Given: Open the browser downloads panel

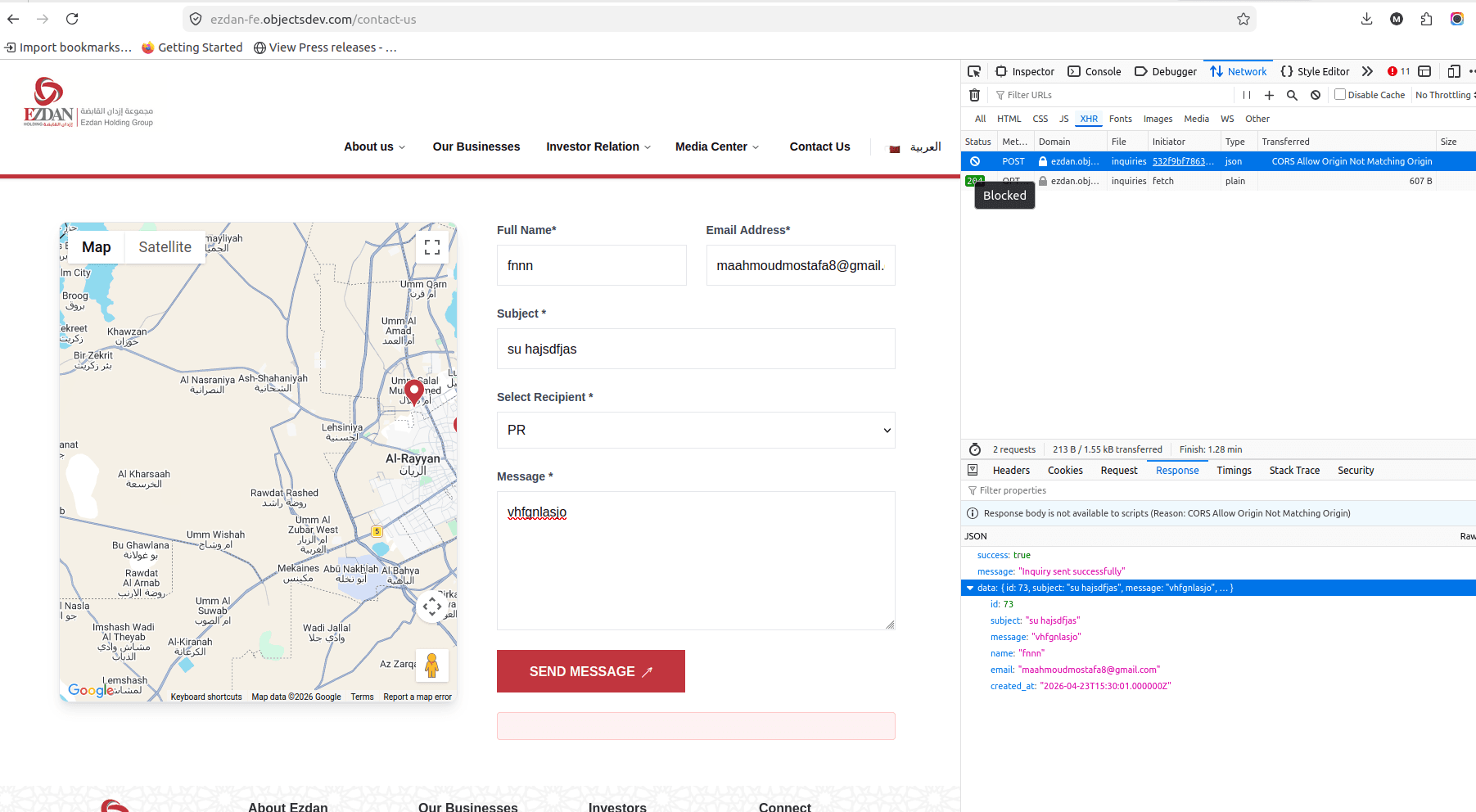Looking at the screenshot, I should coord(1366,19).
